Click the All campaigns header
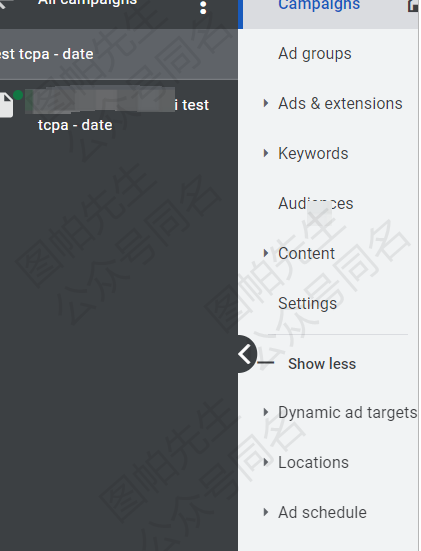This screenshot has height=551, width=421. point(87,3)
